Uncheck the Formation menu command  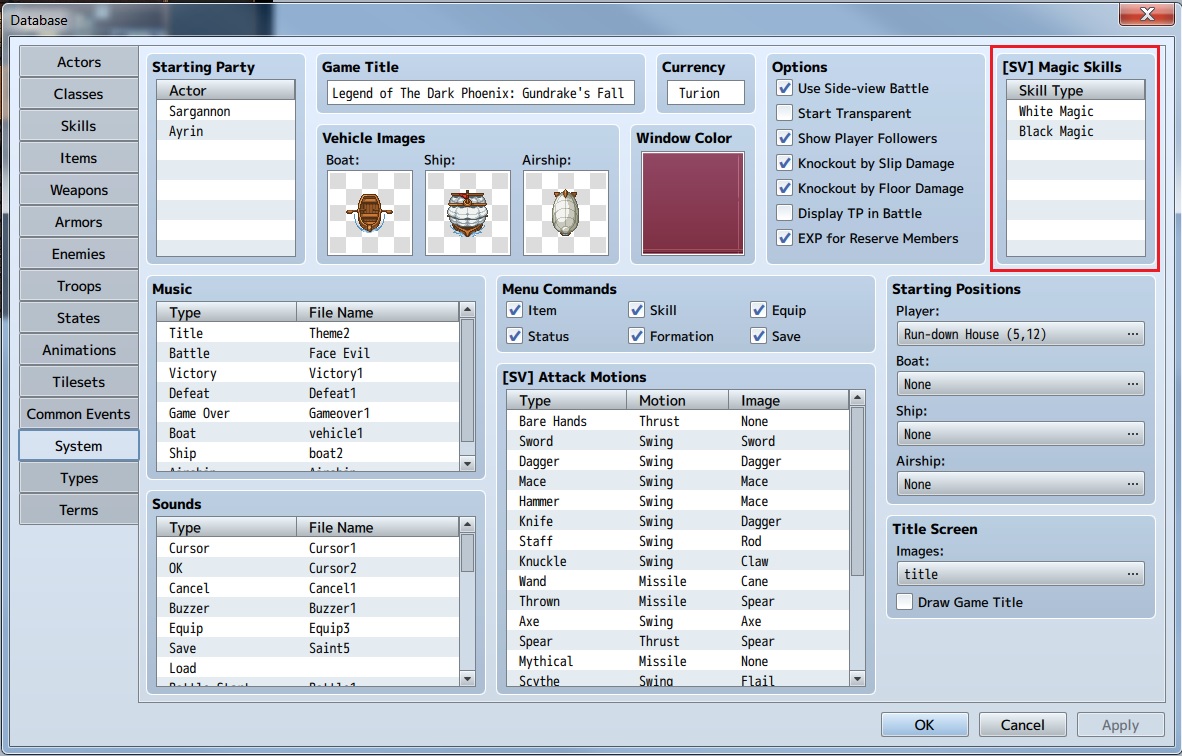coord(636,336)
